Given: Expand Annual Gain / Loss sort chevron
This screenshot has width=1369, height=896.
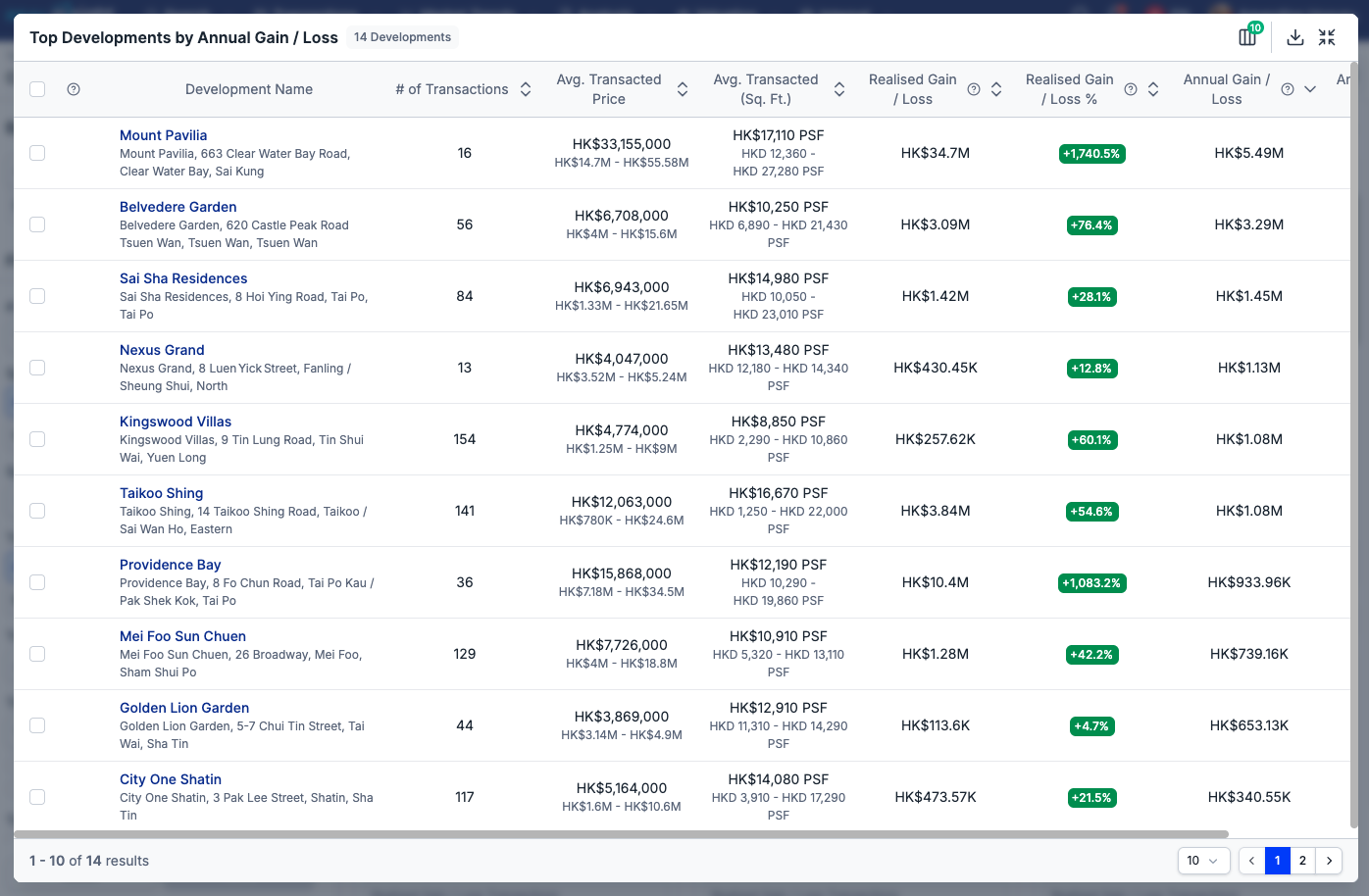Looking at the screenshot, I should (x=1310, y=89).
